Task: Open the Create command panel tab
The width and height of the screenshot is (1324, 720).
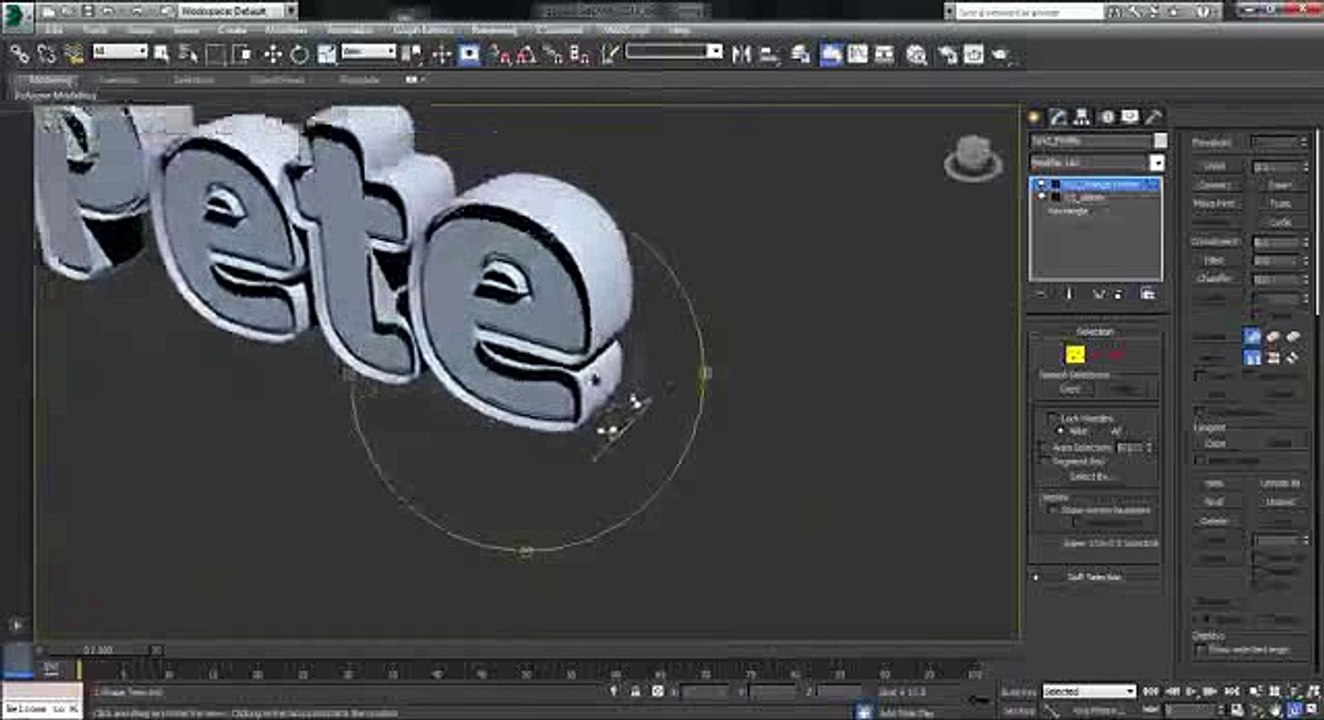Action: pos(1035,117)
